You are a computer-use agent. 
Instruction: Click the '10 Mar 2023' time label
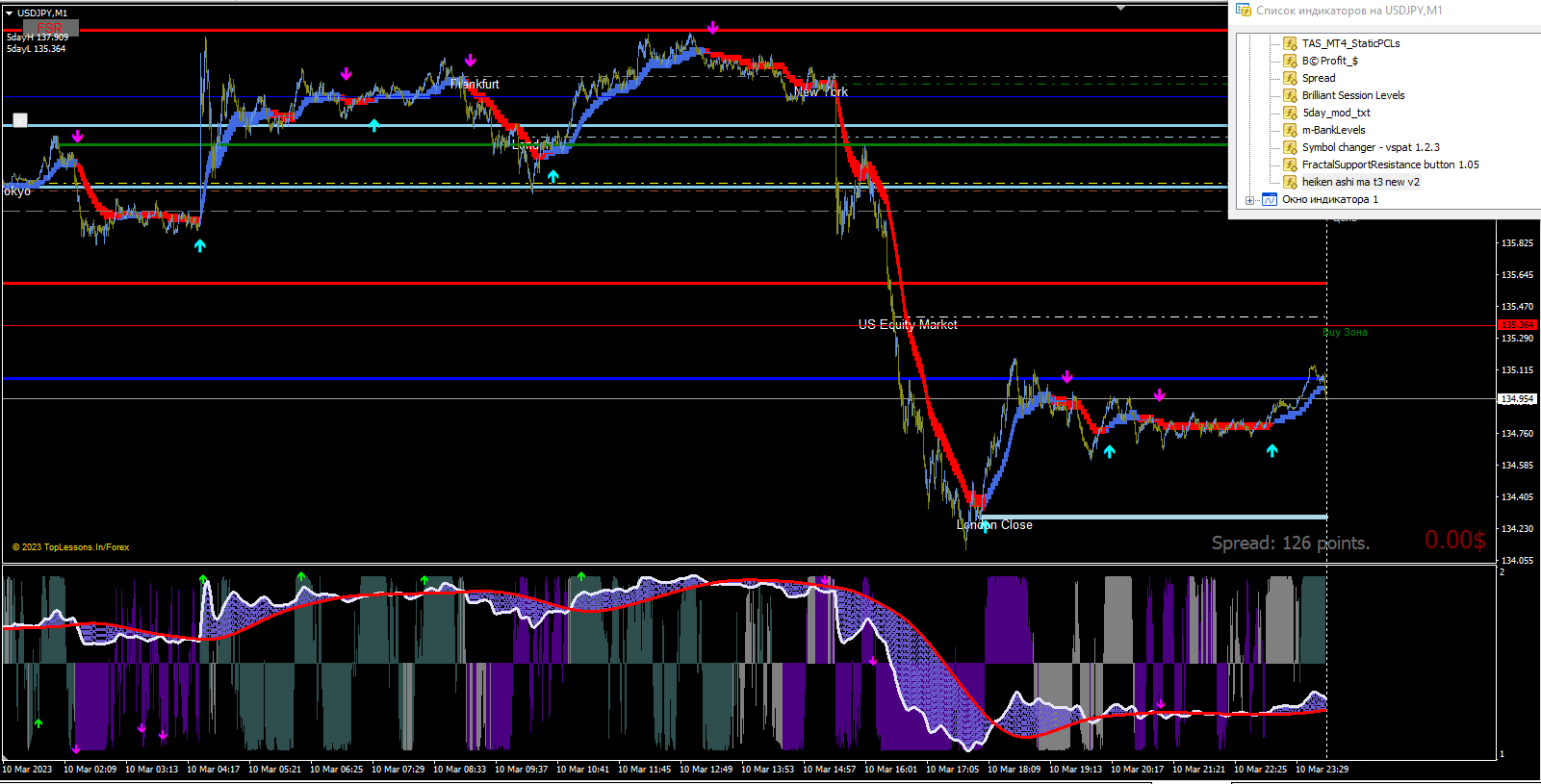[x=27, y=770]
